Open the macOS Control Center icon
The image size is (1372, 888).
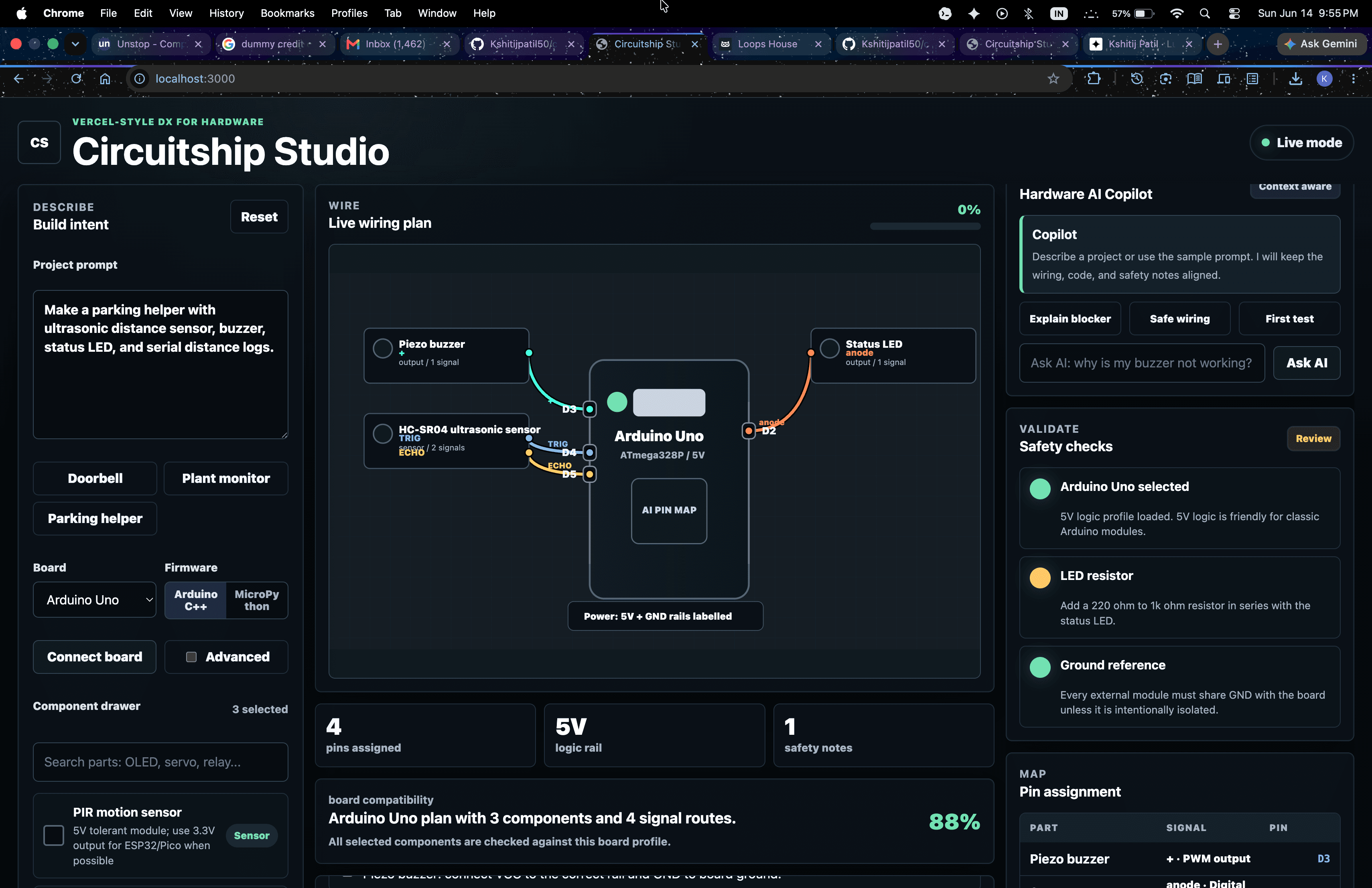pyautogui.click(x=1234, y=13)
